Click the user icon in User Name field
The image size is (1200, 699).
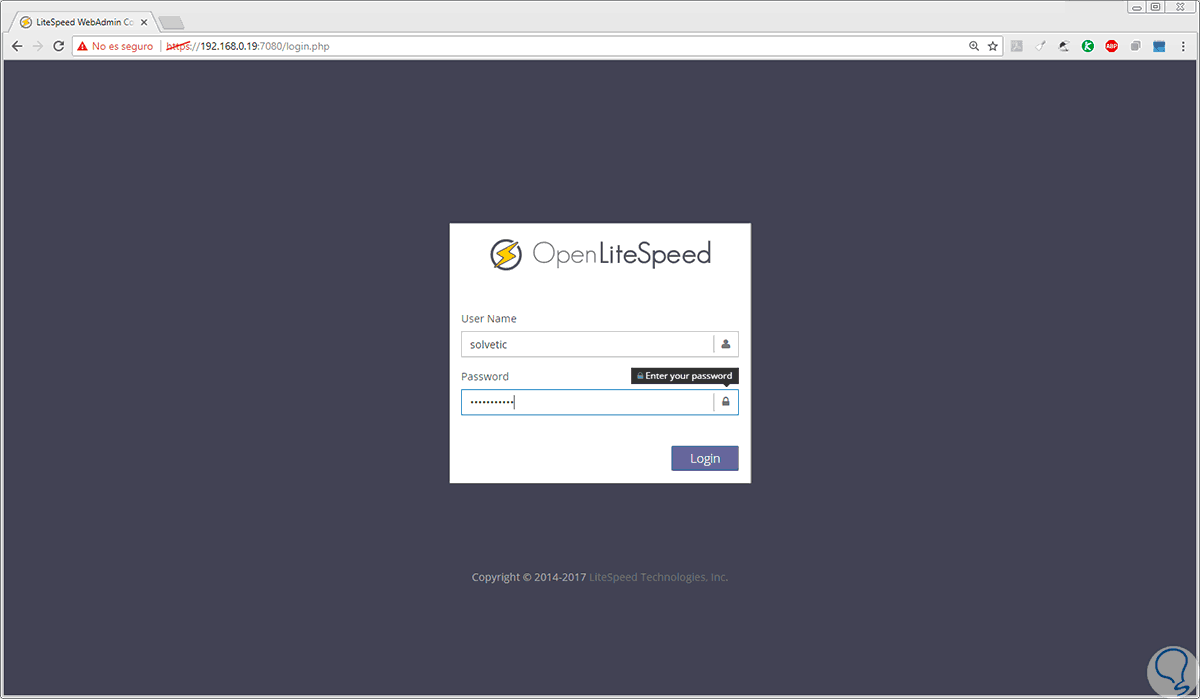726,344
